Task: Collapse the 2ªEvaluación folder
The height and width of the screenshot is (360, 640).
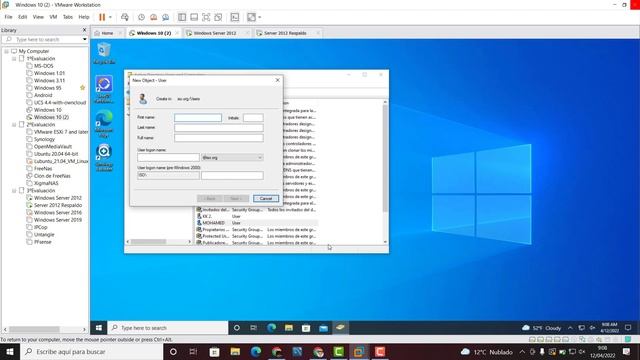Action: (x=14, y=124)
